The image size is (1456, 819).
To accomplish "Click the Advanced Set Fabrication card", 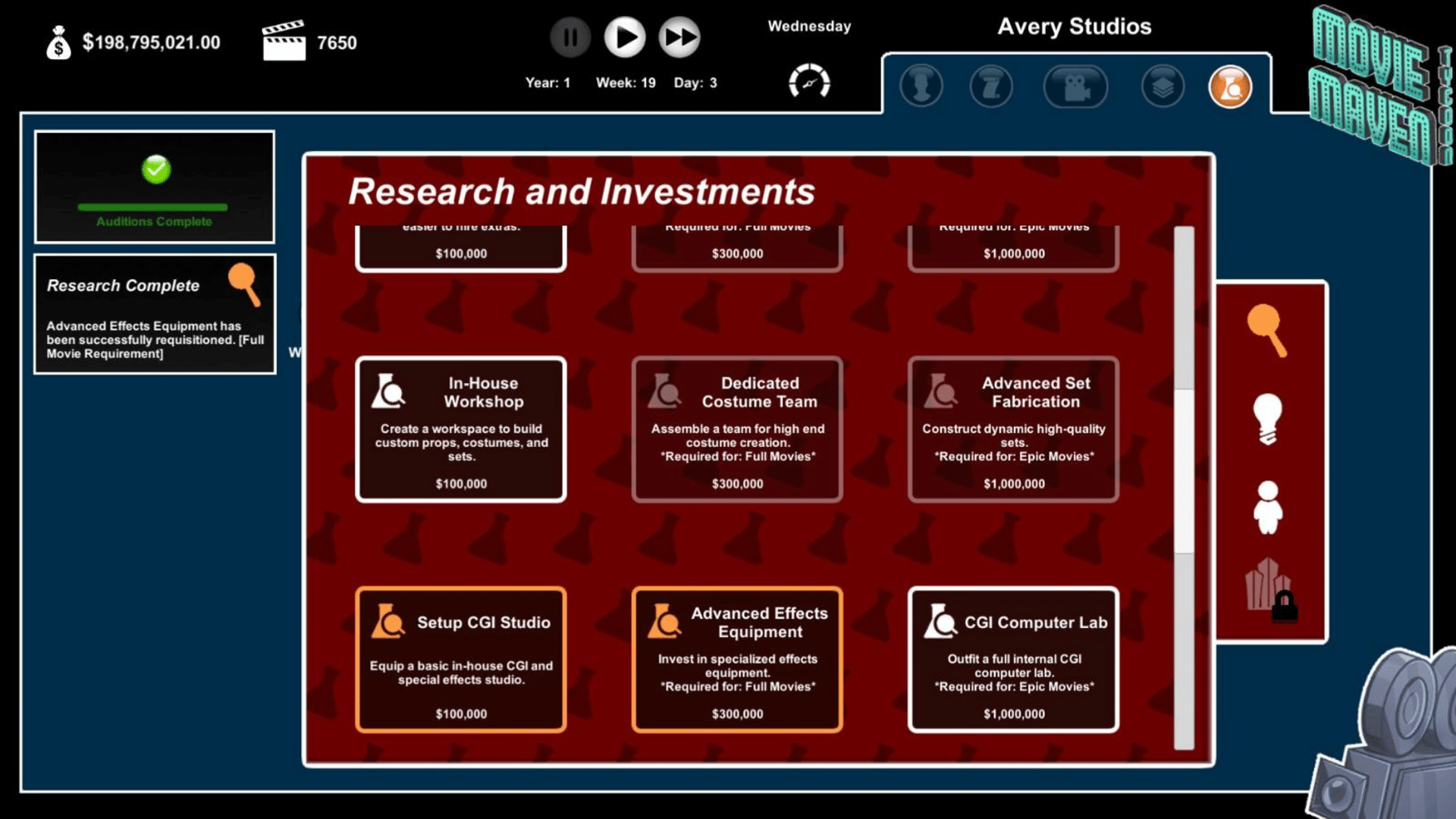I will pyautogui.click(x=1013, y=430).
